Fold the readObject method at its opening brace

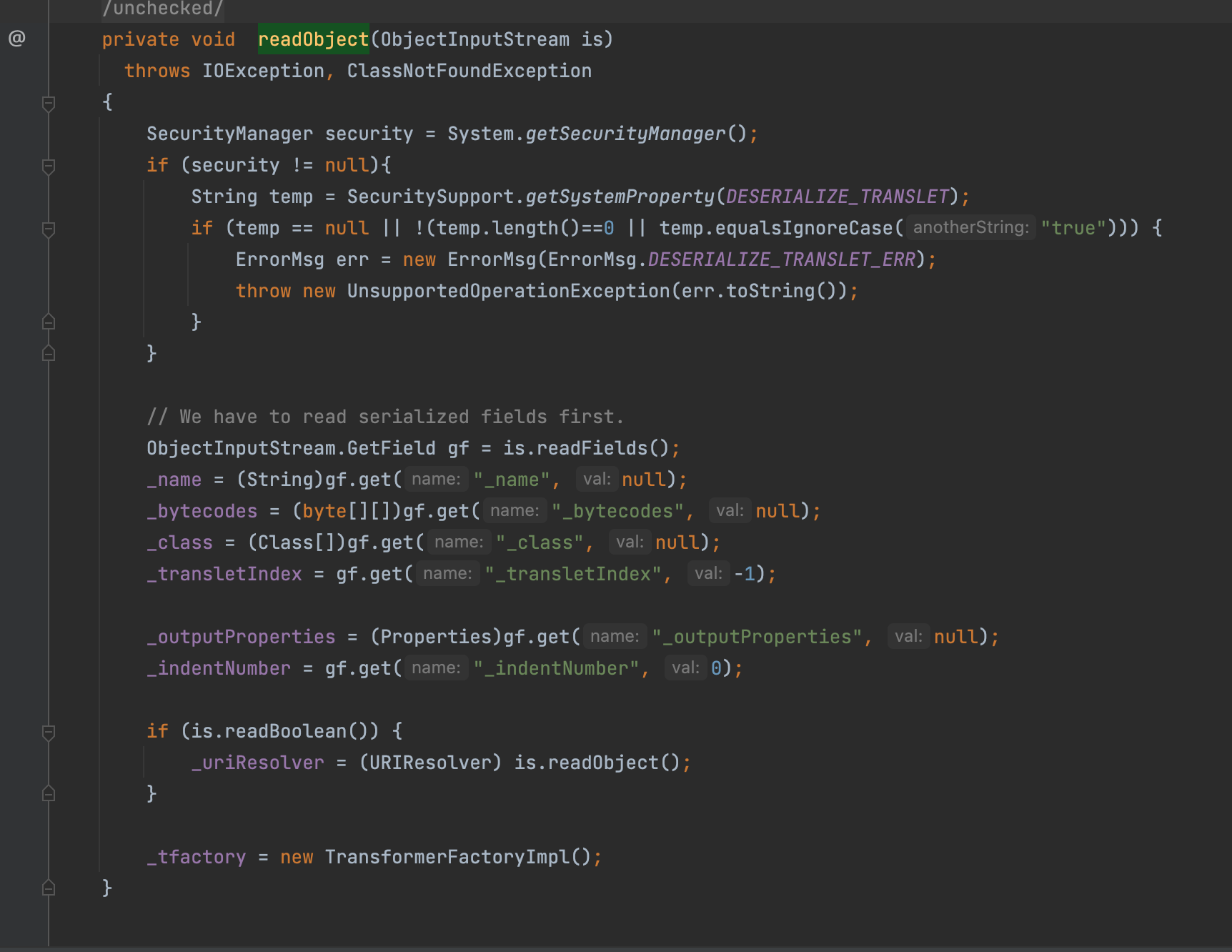tap(49, 104)
